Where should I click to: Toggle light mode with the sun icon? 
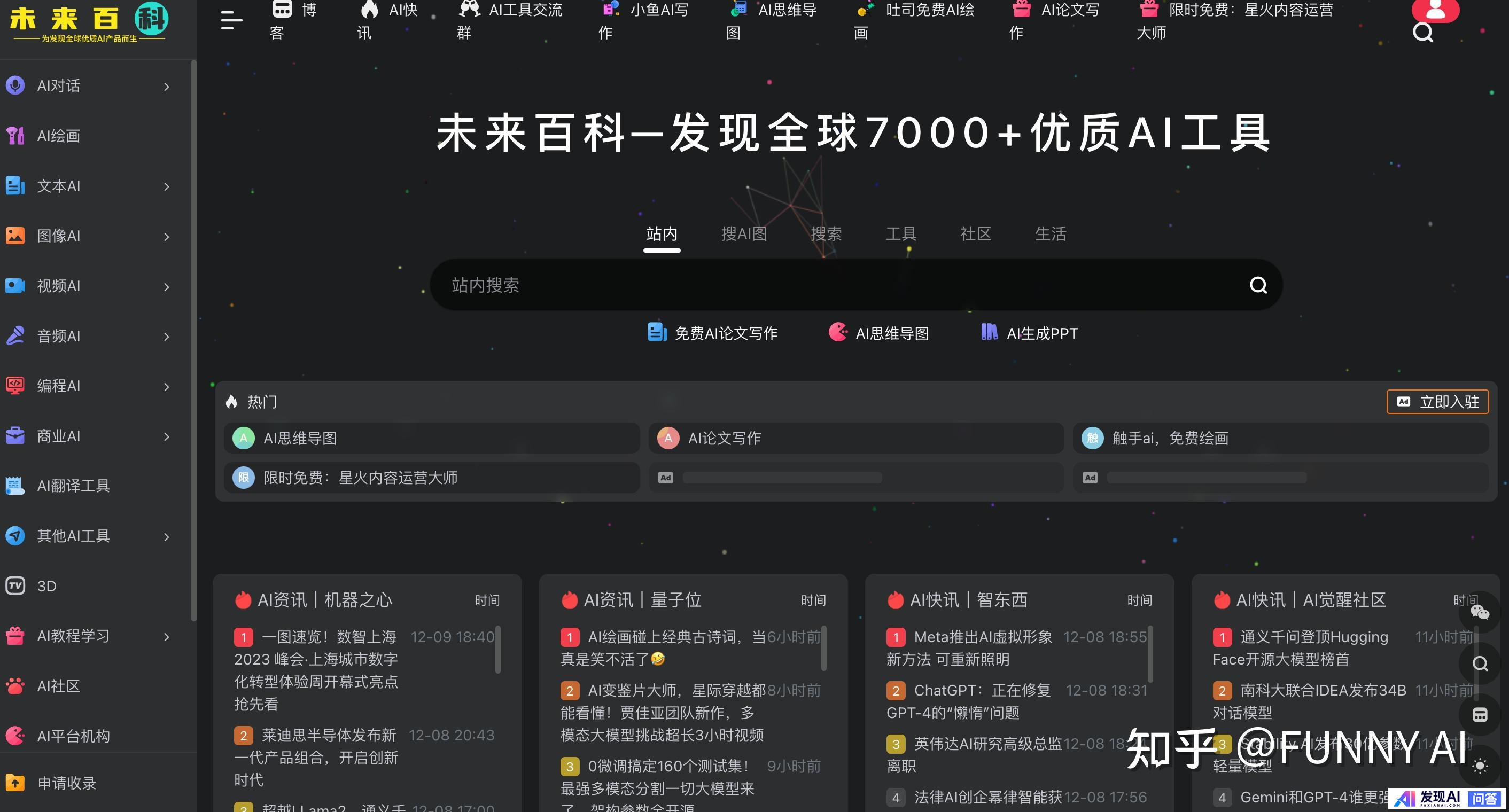1480,766
